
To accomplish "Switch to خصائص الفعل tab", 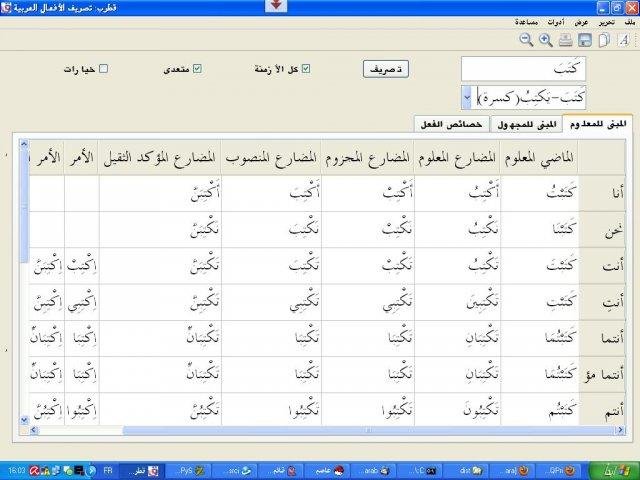I will pos(452,122).
